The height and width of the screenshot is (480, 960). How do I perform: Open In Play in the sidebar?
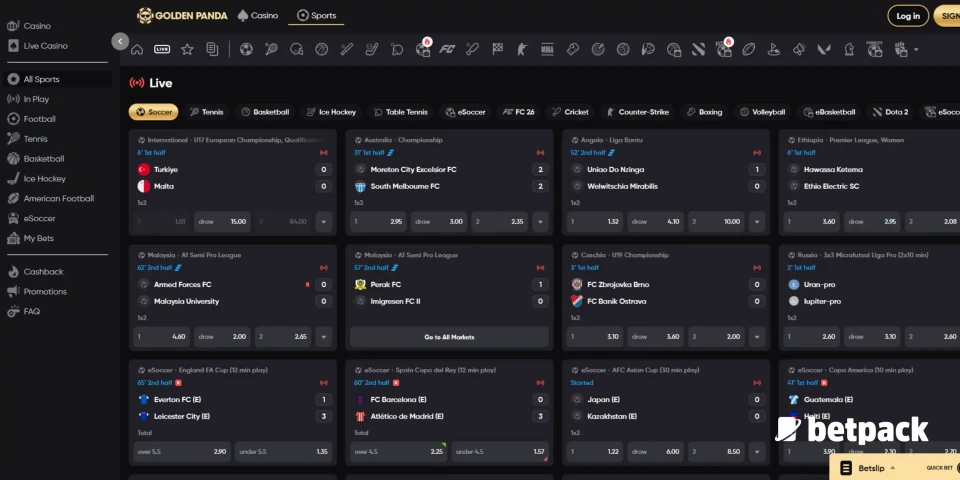(36, 99)
